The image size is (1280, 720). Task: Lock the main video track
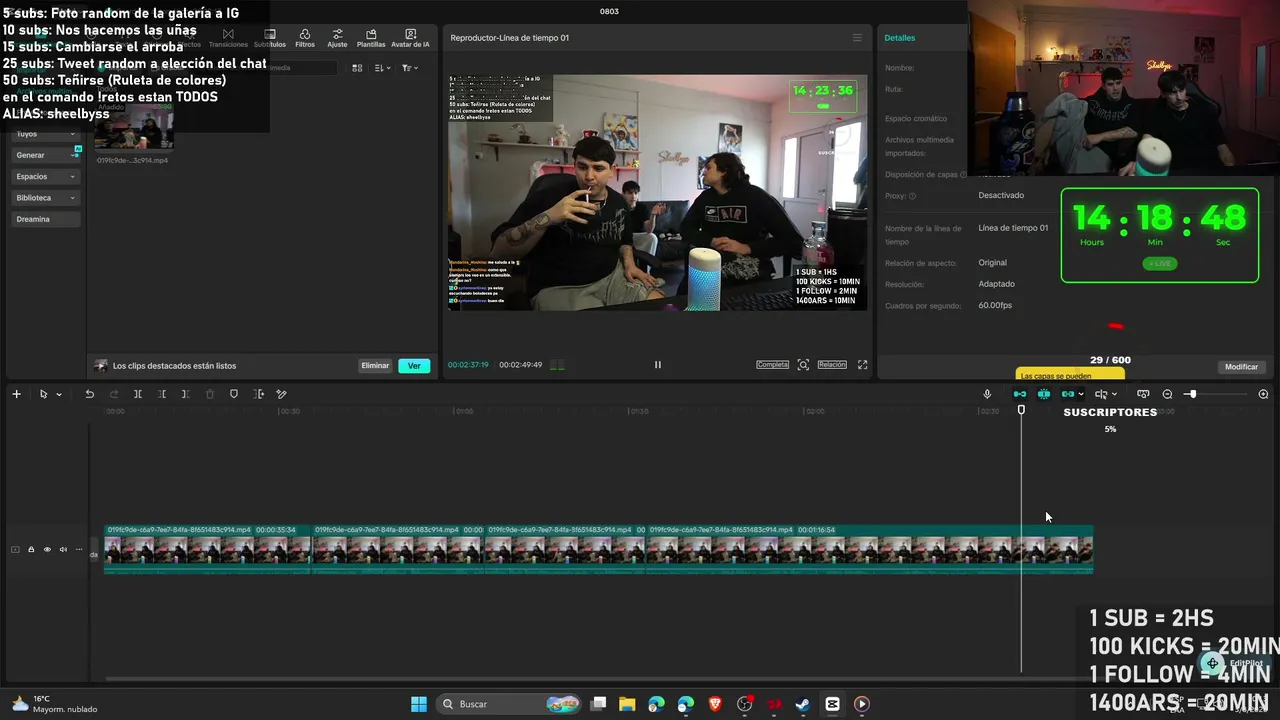pos(31,549)
